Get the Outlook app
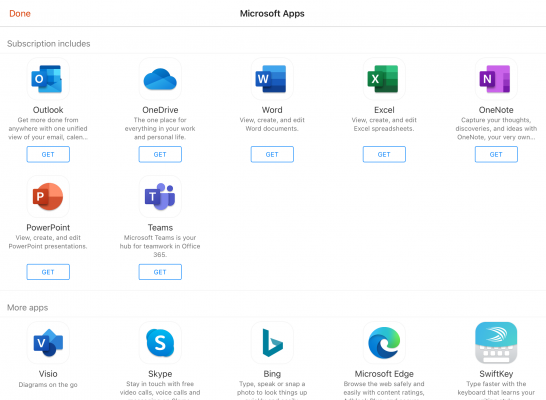This screenshot has height=400, width=546. click(48, 154)
